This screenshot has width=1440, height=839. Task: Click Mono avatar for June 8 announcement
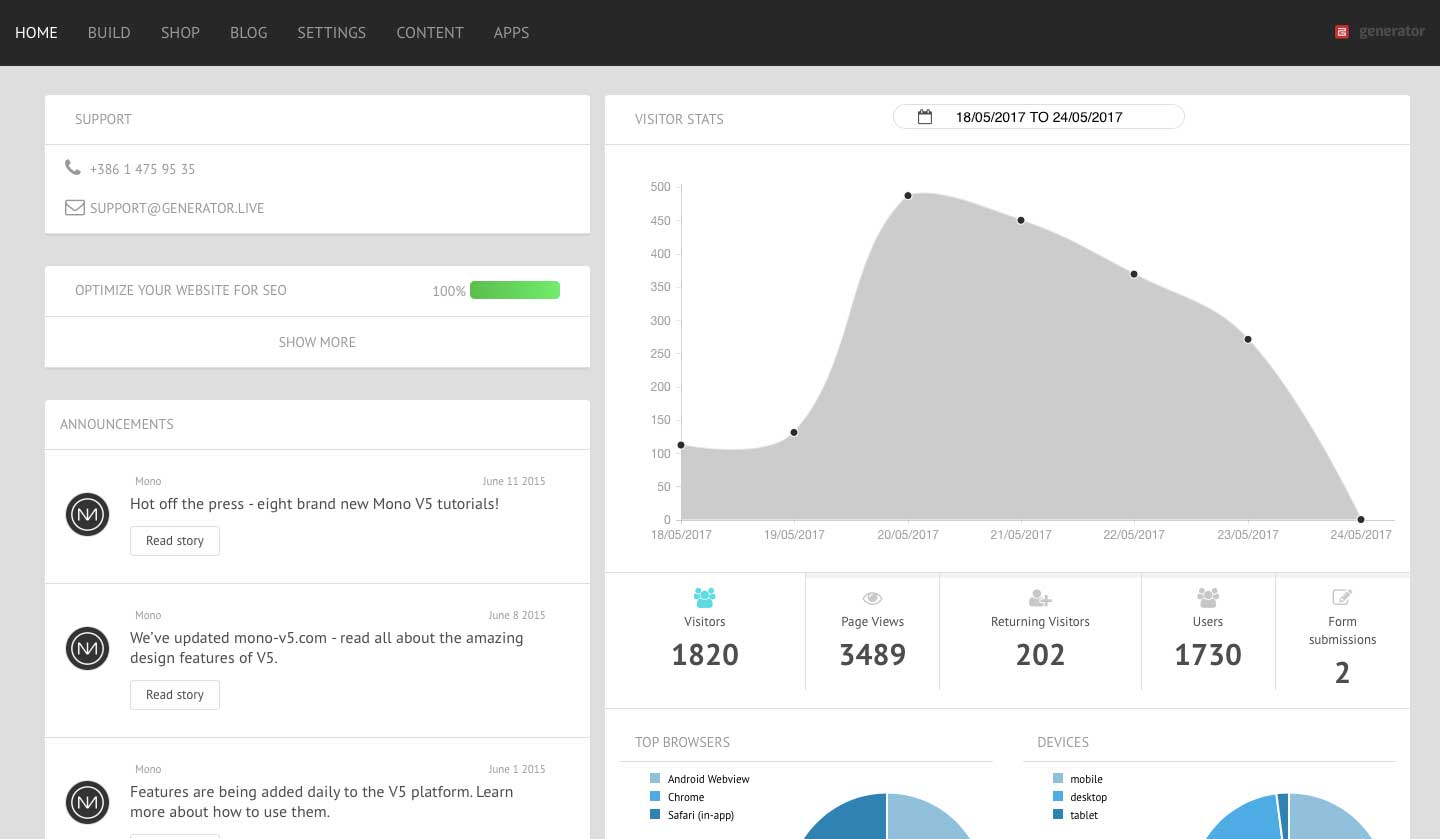(x=87, y=648)
